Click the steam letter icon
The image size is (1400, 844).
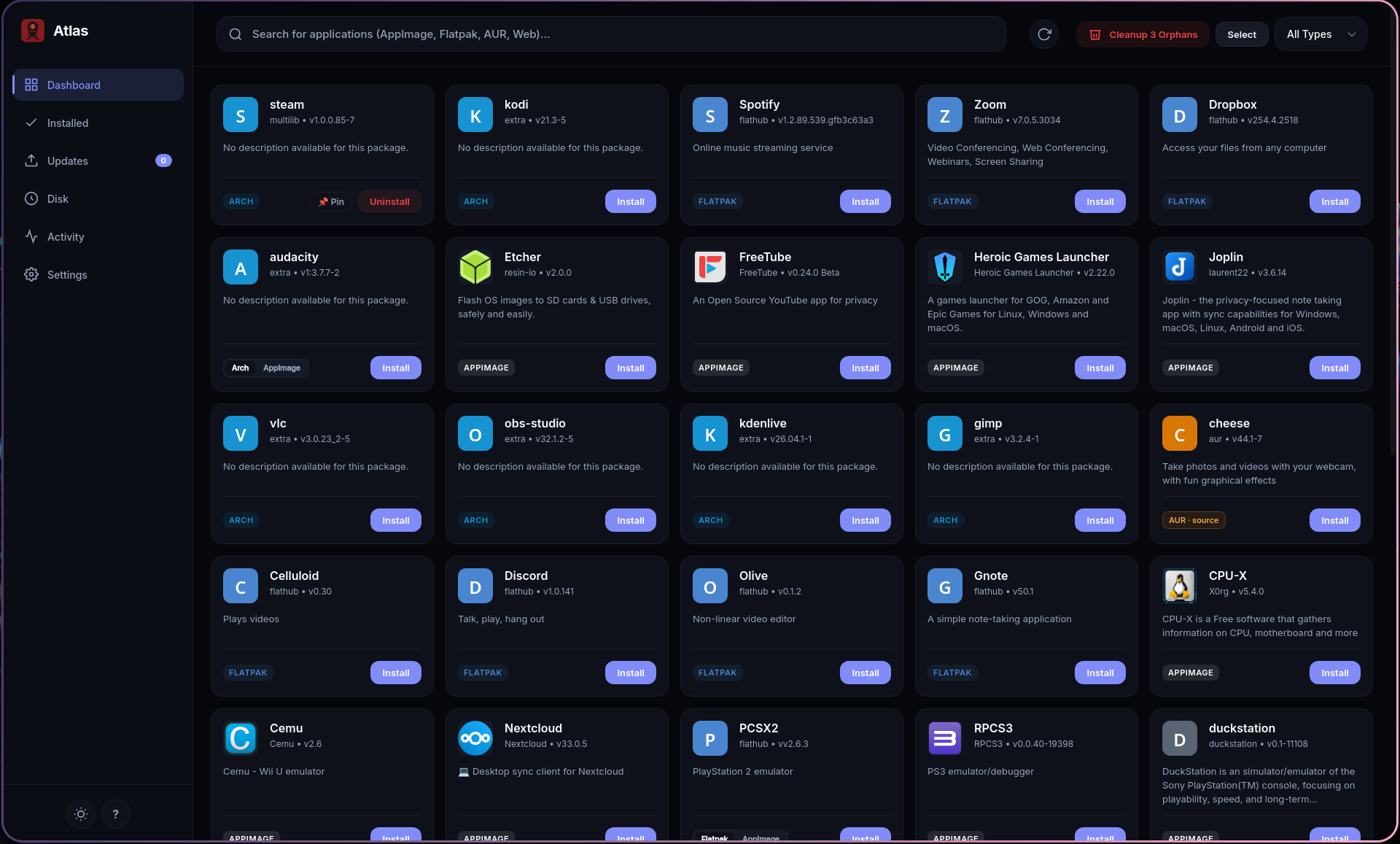pos(241,115)
